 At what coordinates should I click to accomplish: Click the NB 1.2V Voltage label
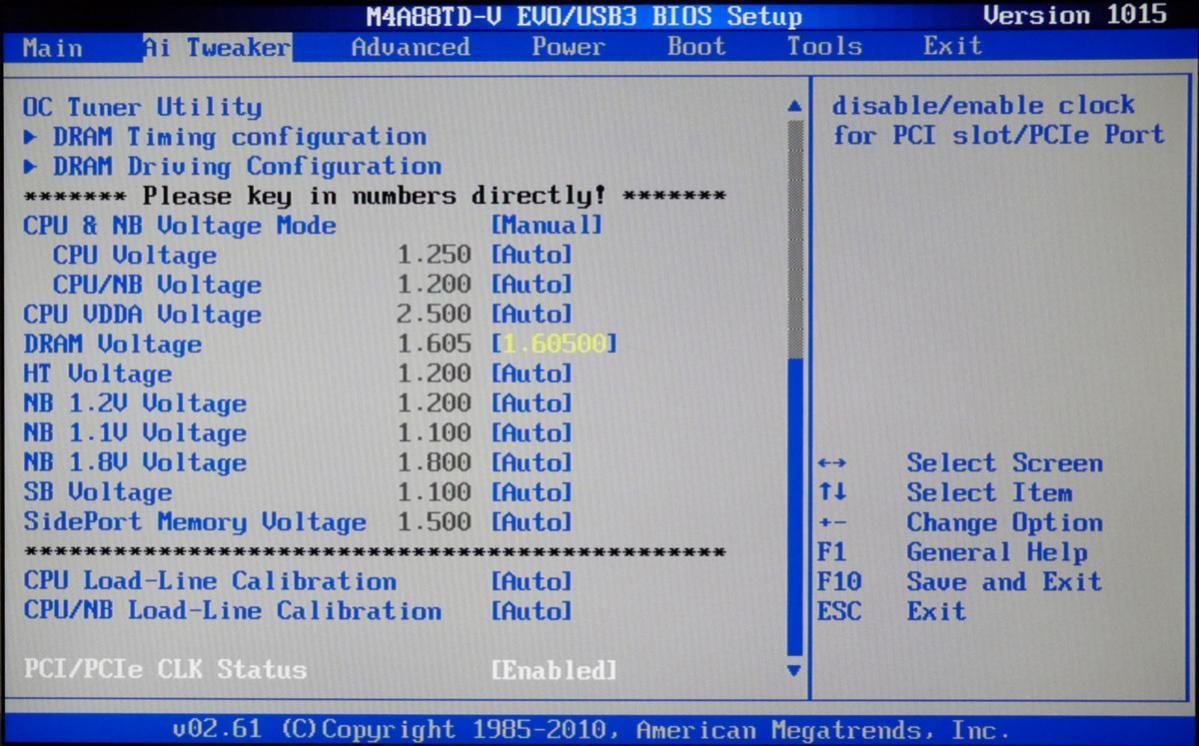click(x=135, y=404)
